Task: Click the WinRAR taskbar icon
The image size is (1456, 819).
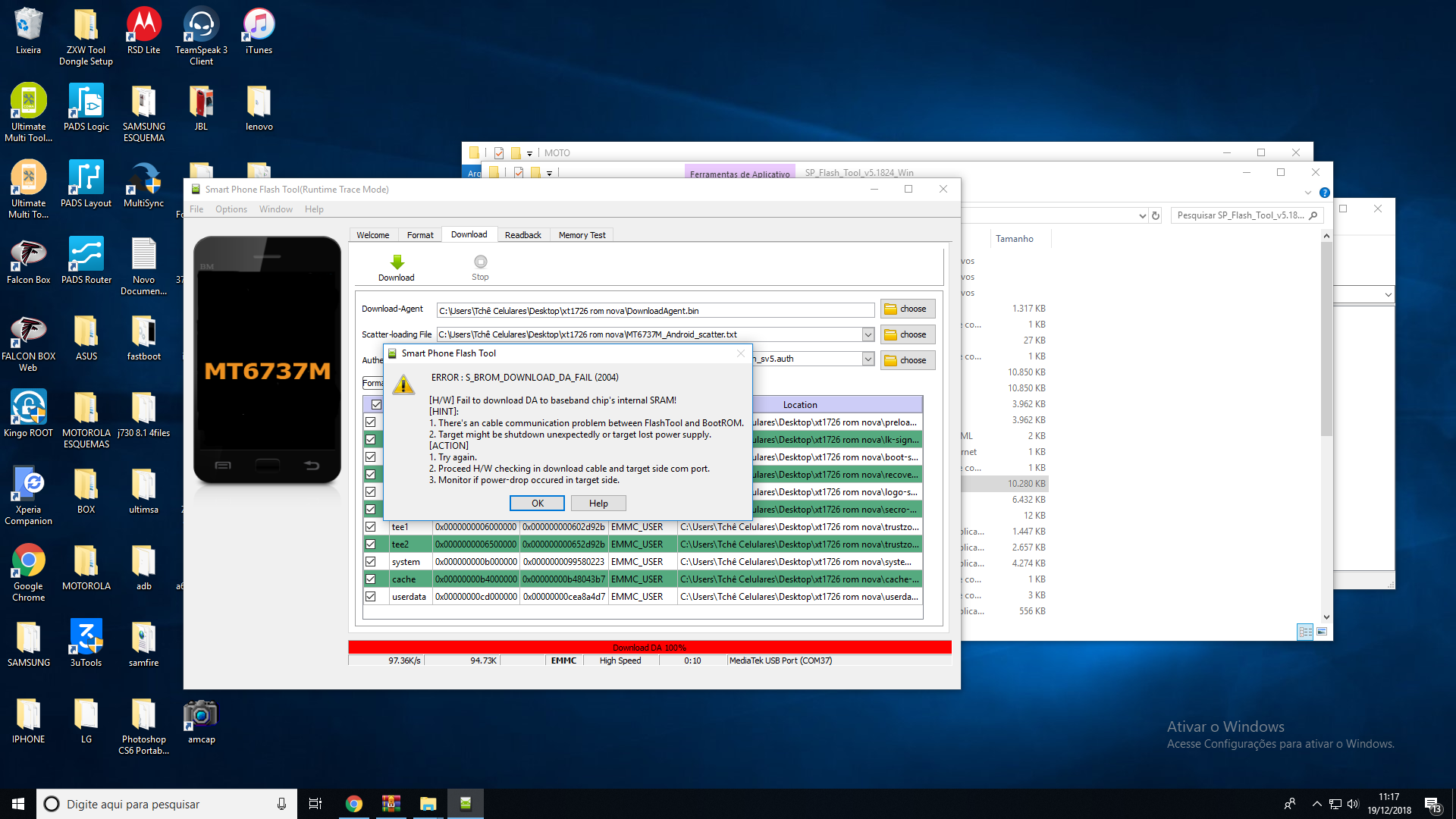Action: 391,804
